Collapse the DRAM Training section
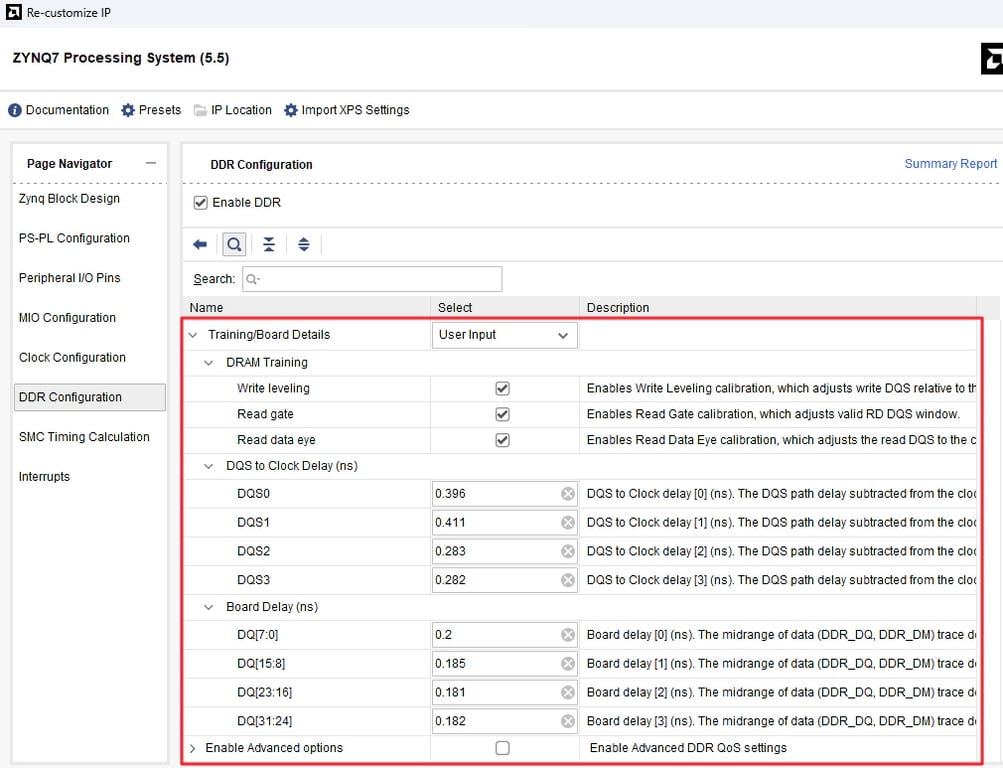 [209, 363]
